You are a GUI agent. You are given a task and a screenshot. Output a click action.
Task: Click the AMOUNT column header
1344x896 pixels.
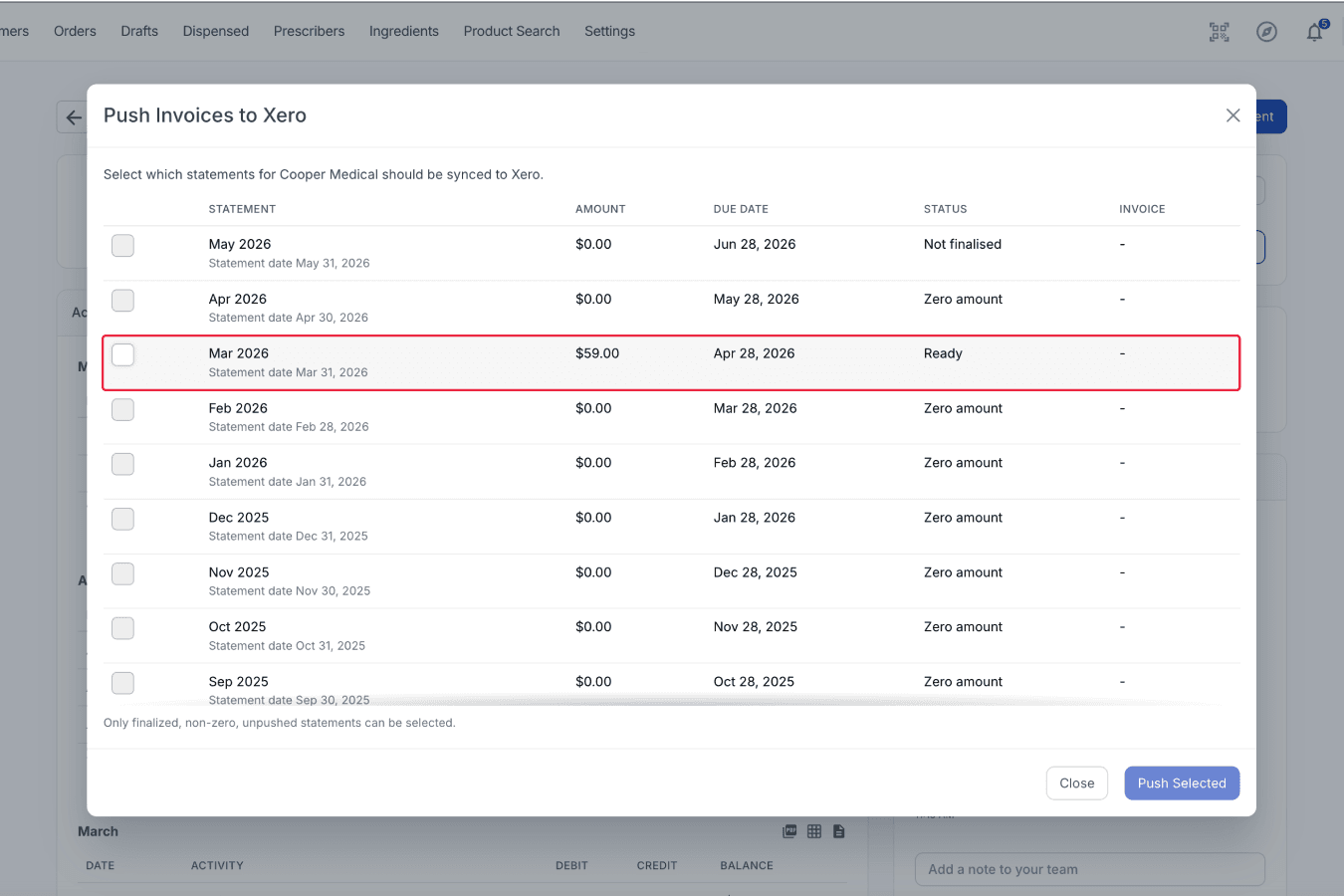point(600,209)
